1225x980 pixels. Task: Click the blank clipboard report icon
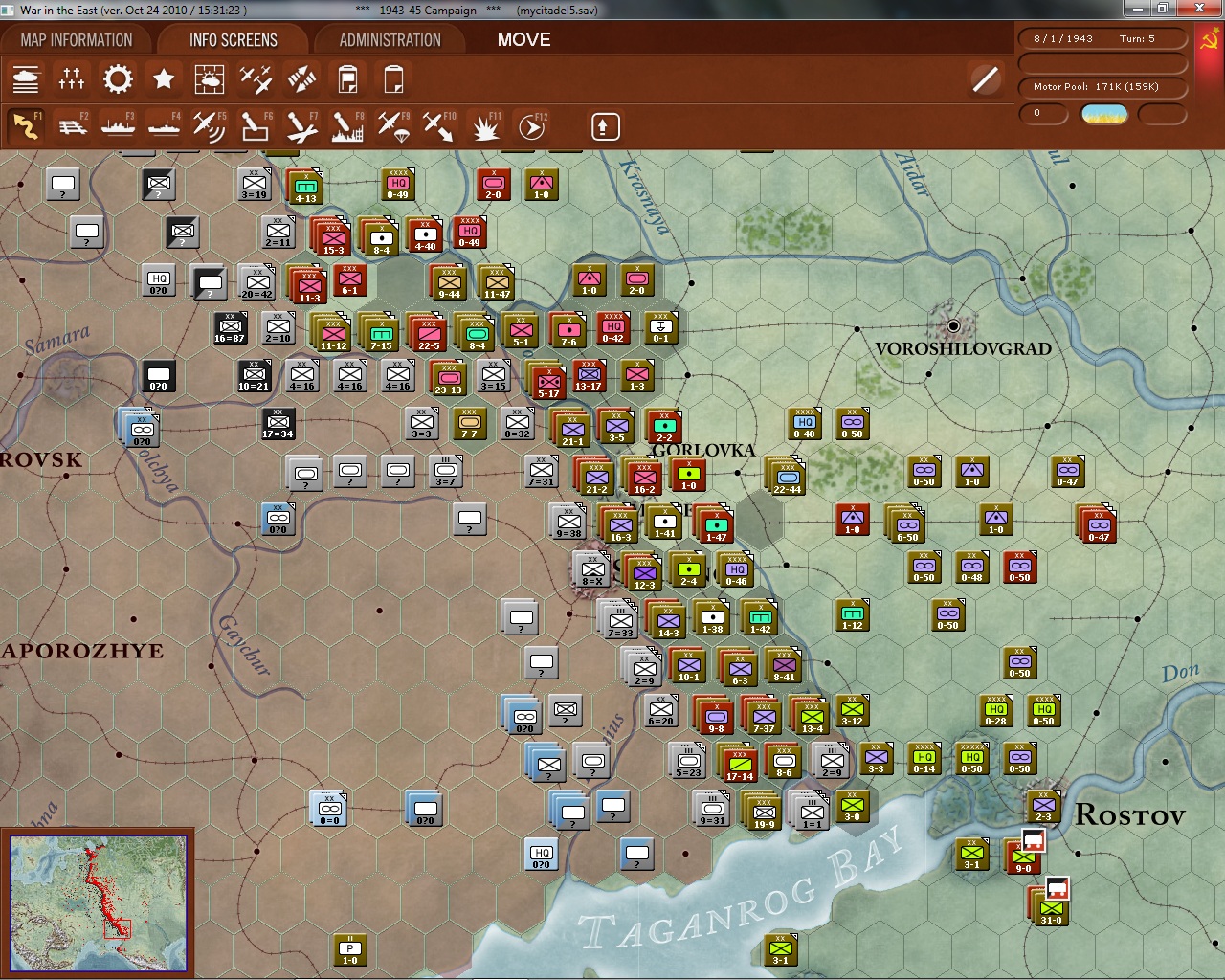393,79
